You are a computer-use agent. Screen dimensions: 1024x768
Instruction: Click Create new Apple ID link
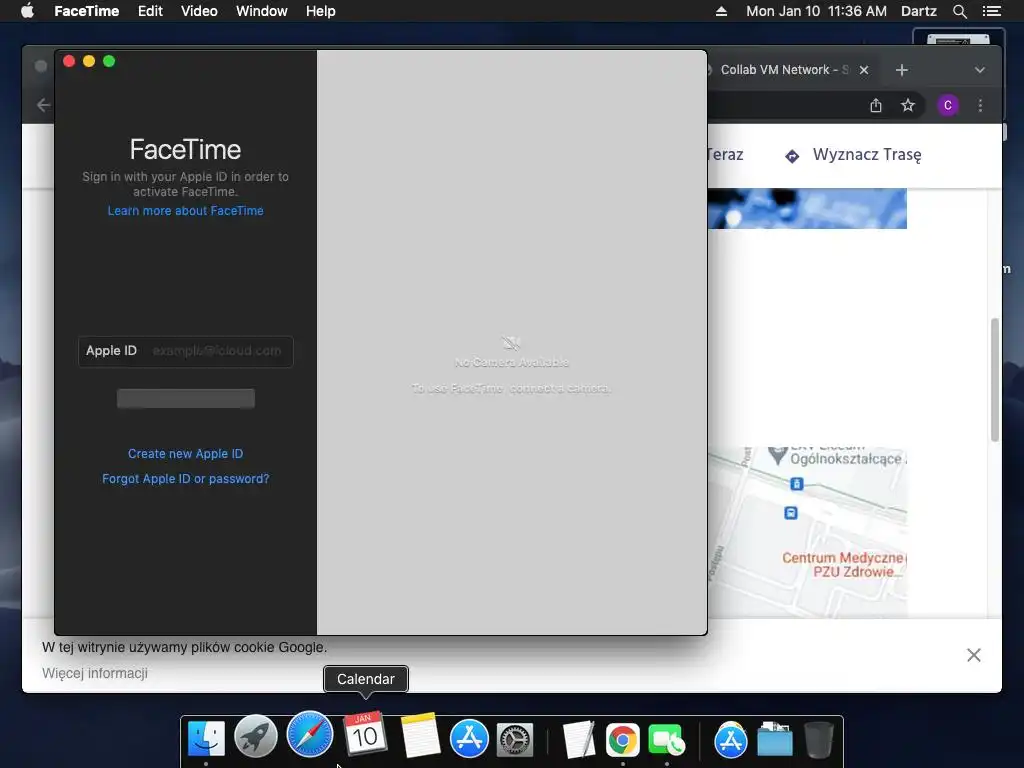pyautogui.click(x=185, y=454)
